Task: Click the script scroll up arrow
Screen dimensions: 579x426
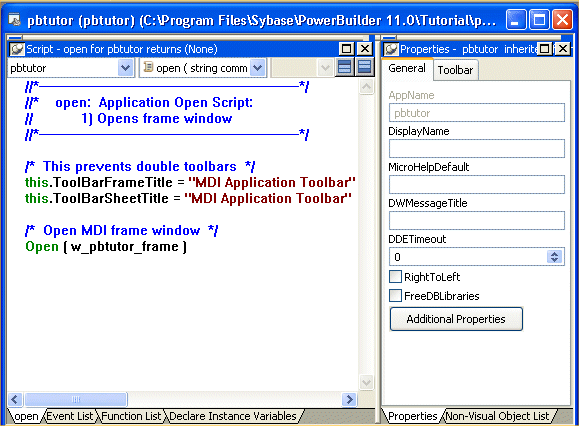Action: point(366,87)
